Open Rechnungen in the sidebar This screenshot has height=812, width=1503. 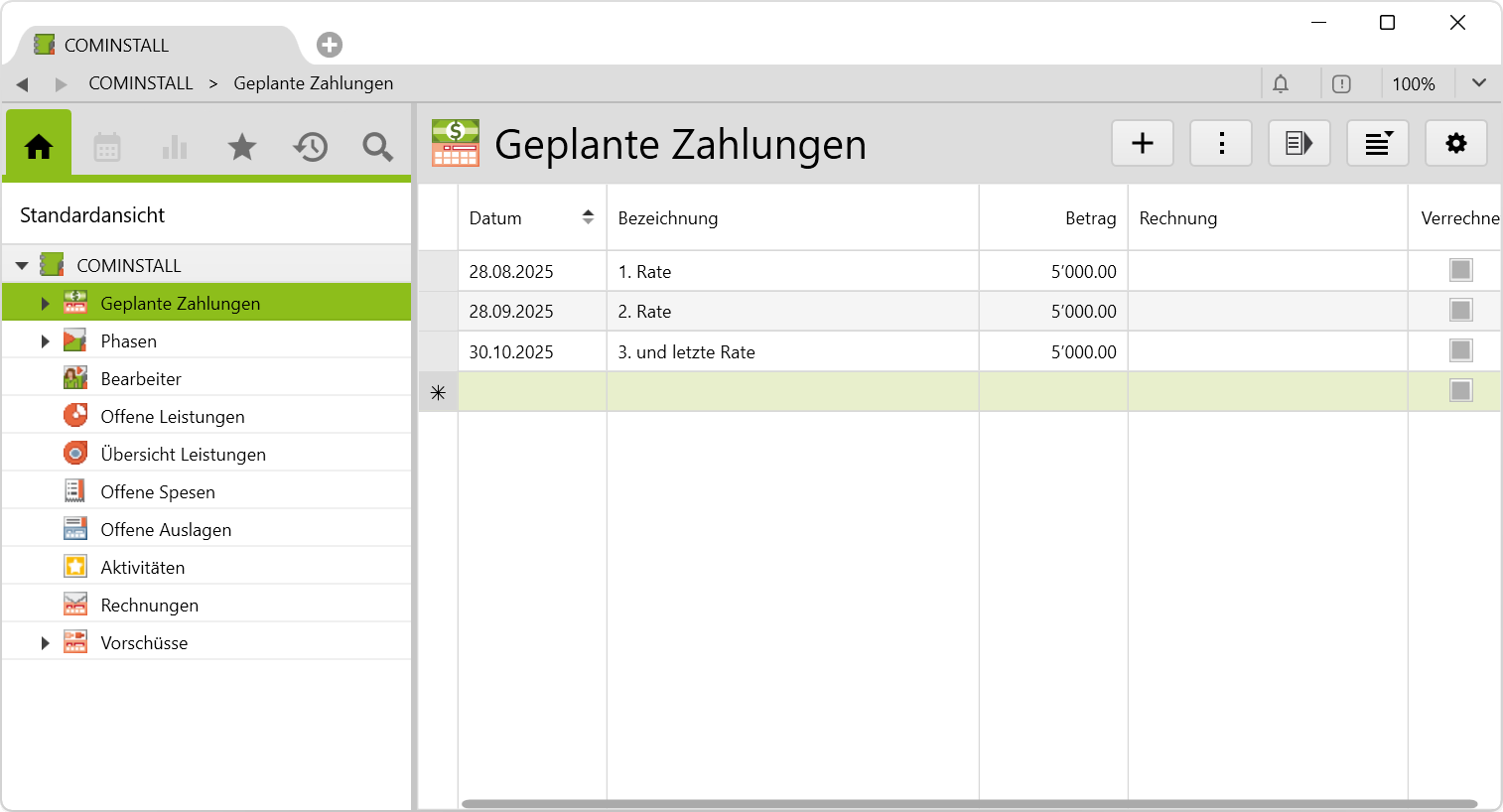point(149,606)
